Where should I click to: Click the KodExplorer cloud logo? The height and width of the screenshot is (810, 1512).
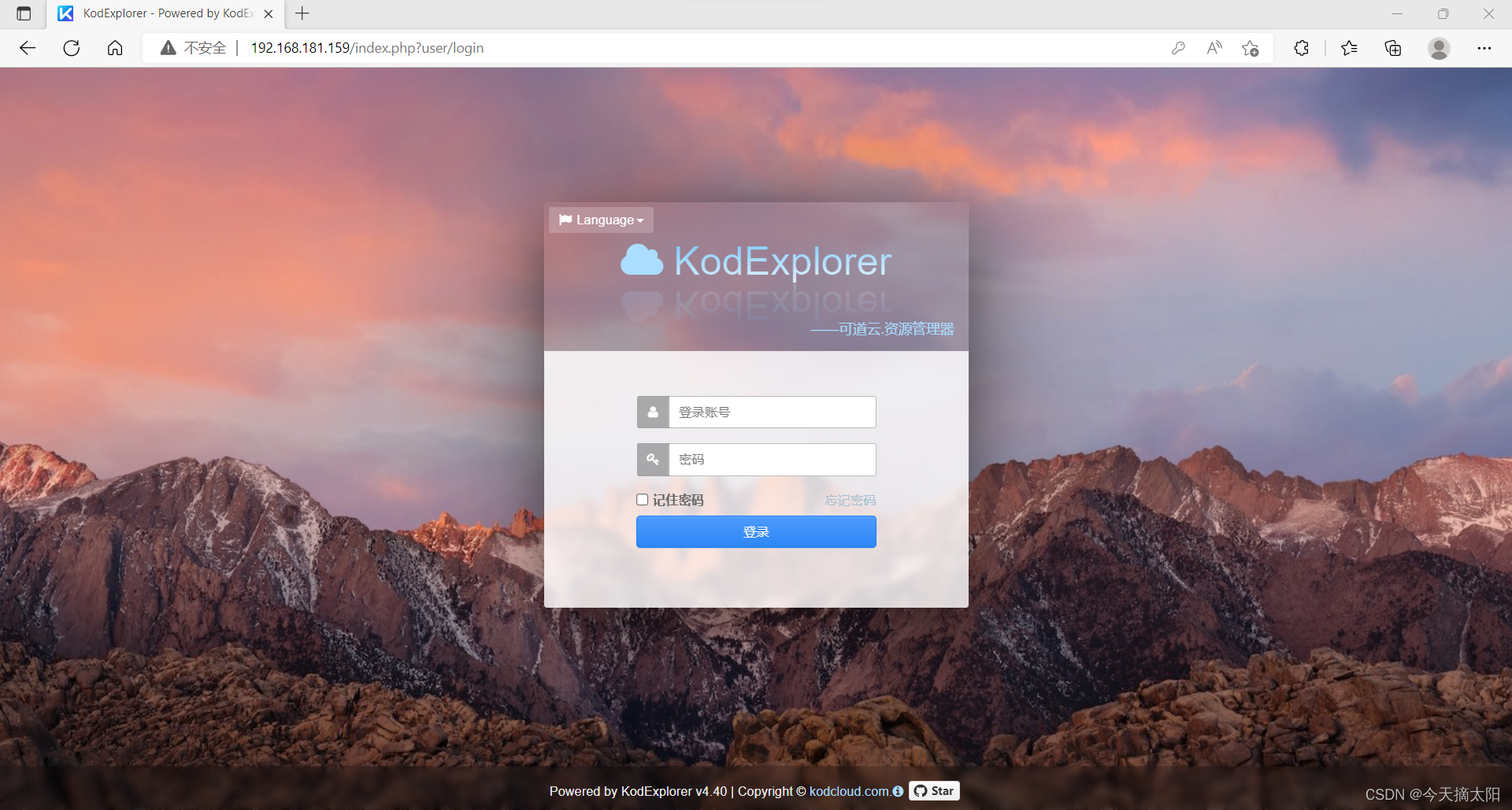tap(642, 261)
